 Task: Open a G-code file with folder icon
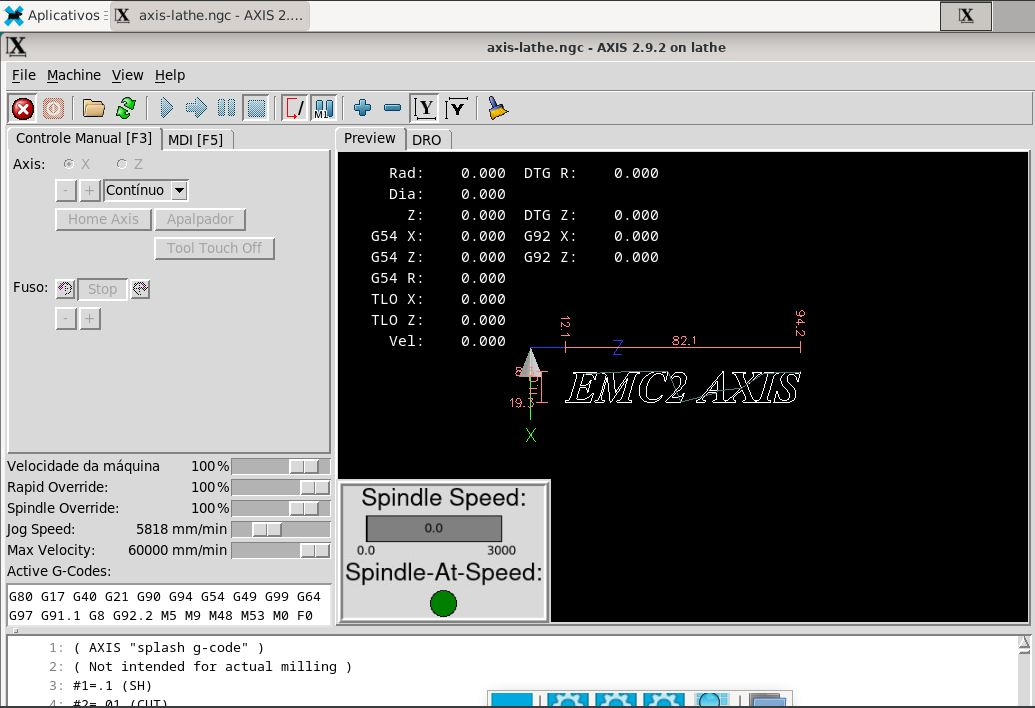click(94, 108)
